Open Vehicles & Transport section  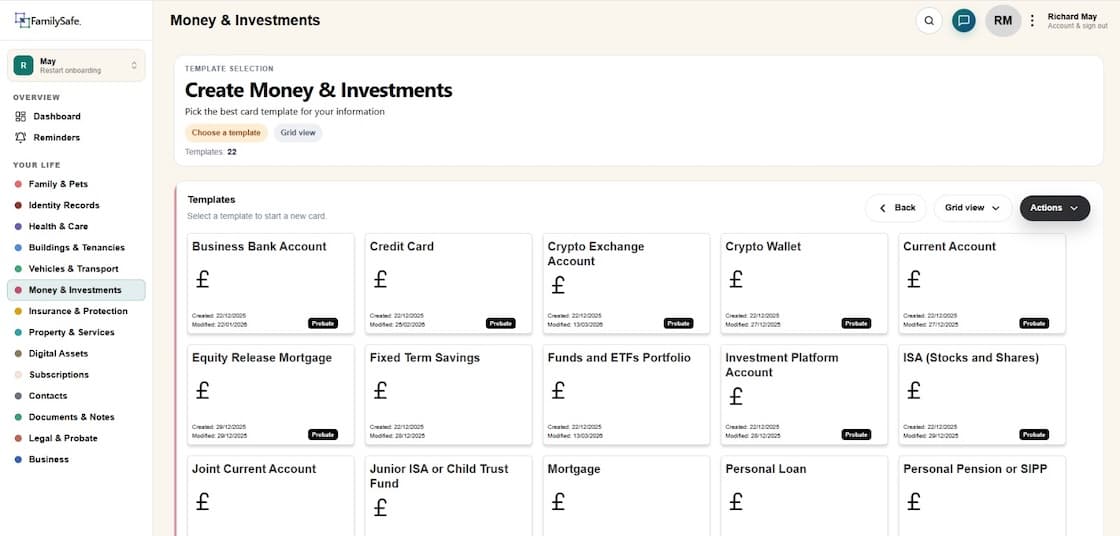[74, 269]
